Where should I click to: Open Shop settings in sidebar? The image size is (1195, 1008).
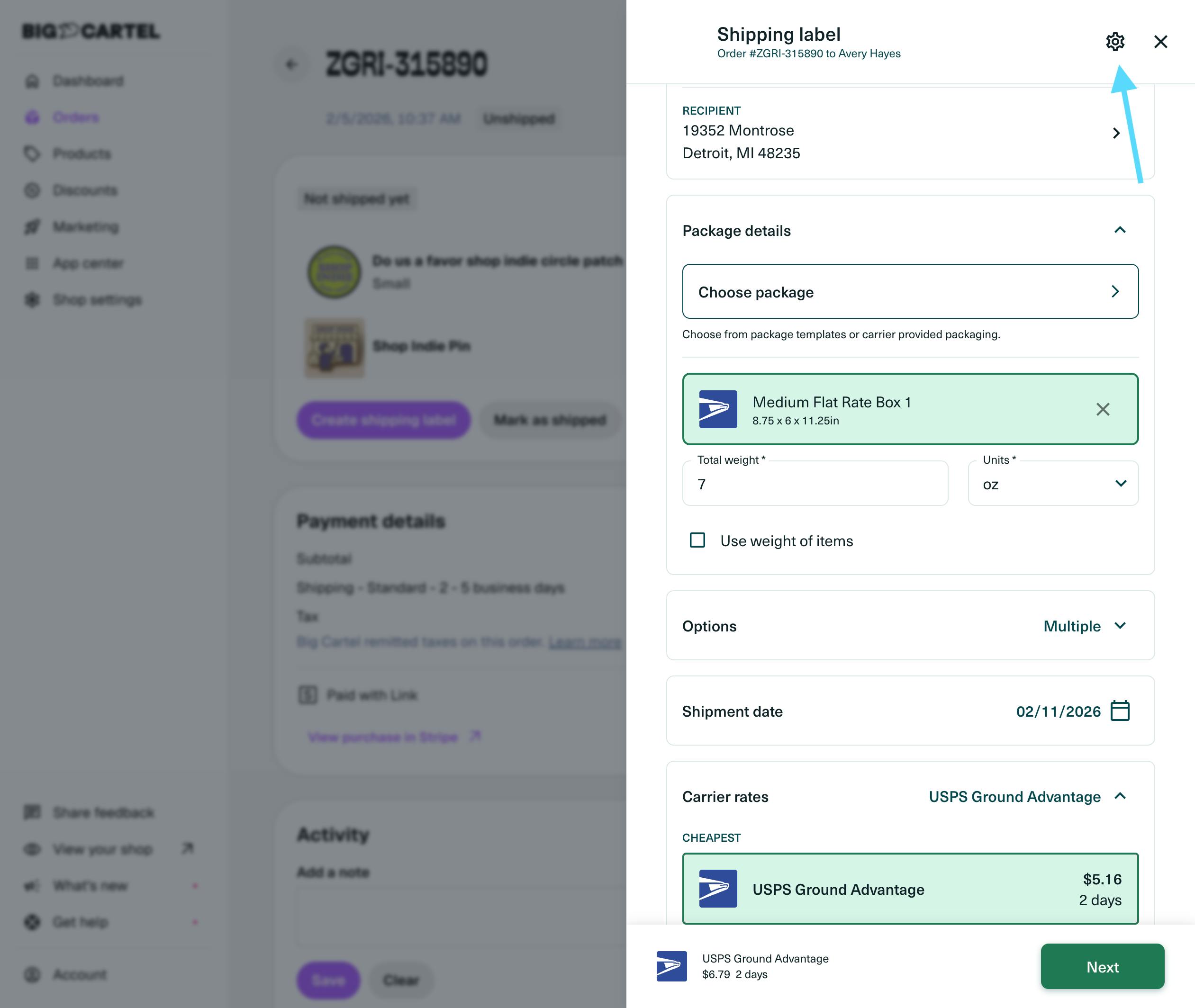pos(97,300)
